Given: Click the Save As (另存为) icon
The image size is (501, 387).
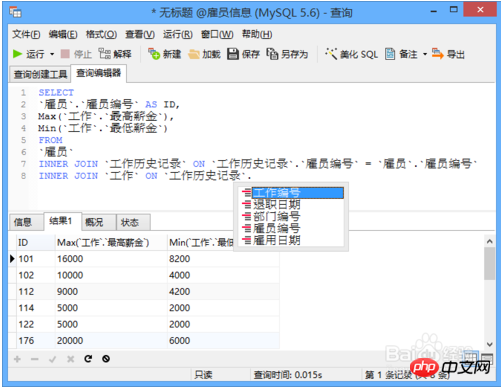Looking at the screenshot, I should point(272,54).
